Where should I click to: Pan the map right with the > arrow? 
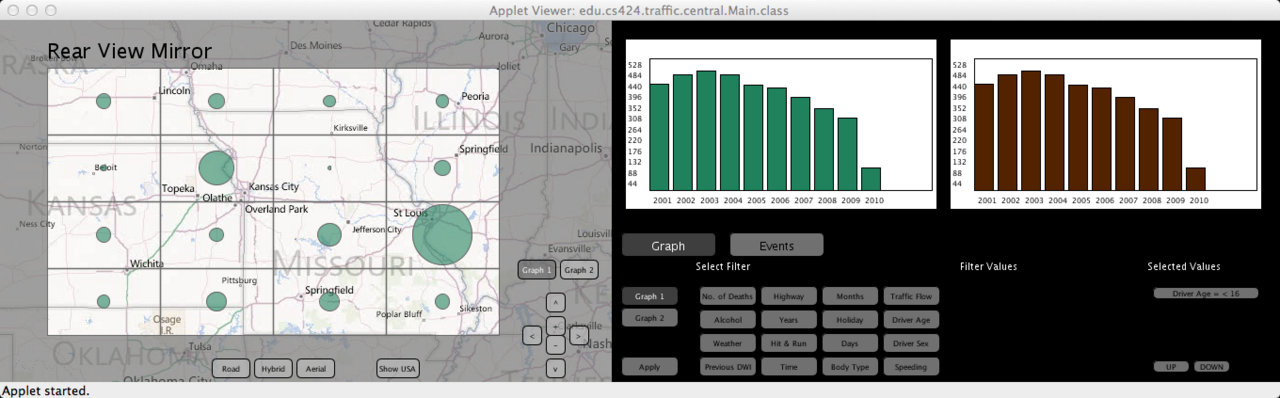tap(579, 334)
